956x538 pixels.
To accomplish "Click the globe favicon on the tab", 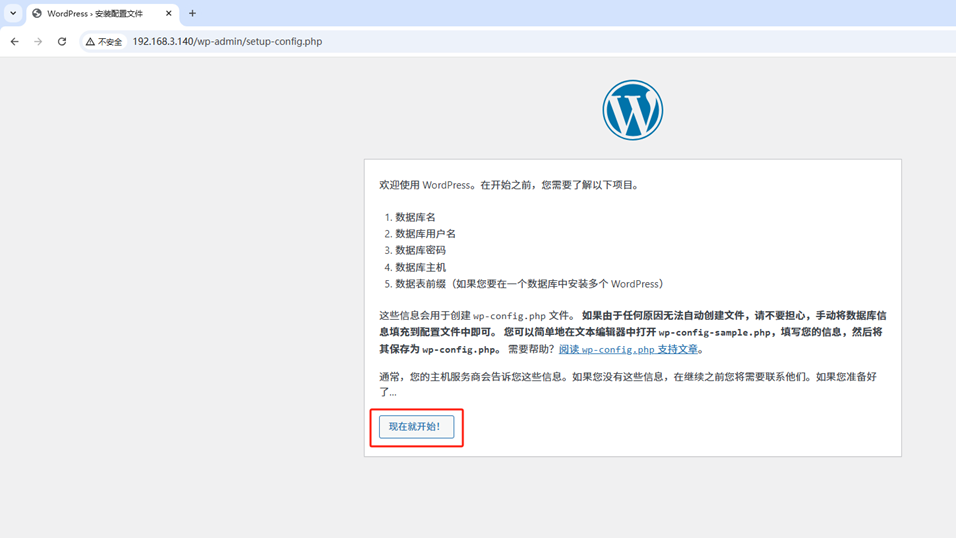I will [37, 13].
